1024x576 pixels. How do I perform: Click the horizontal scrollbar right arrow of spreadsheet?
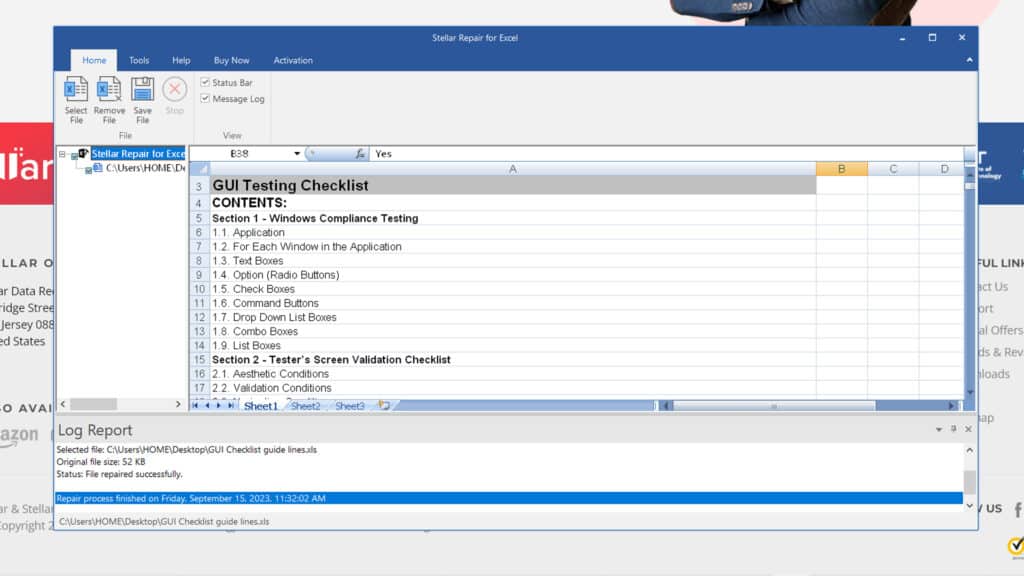[952, 406]
